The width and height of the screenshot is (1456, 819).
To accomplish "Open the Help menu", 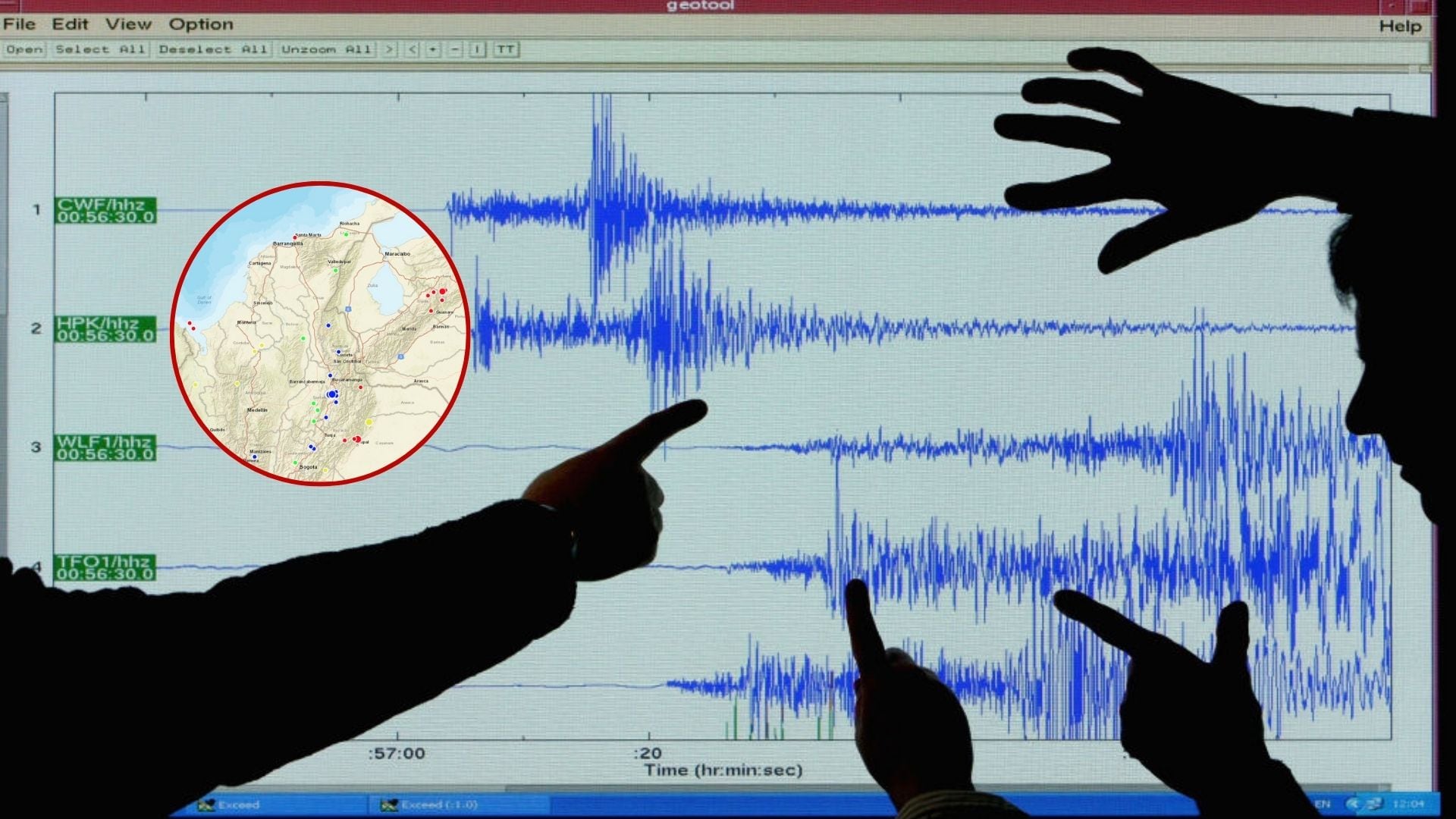I will click(1400, 26).
